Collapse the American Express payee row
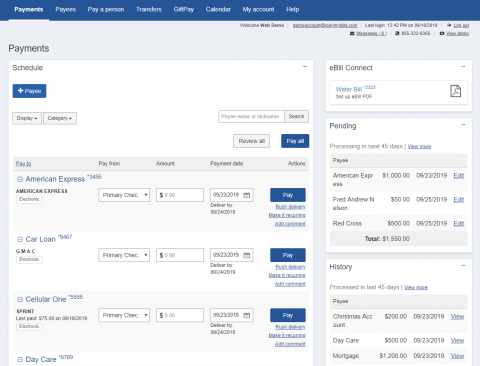 (x=20, y=179)
